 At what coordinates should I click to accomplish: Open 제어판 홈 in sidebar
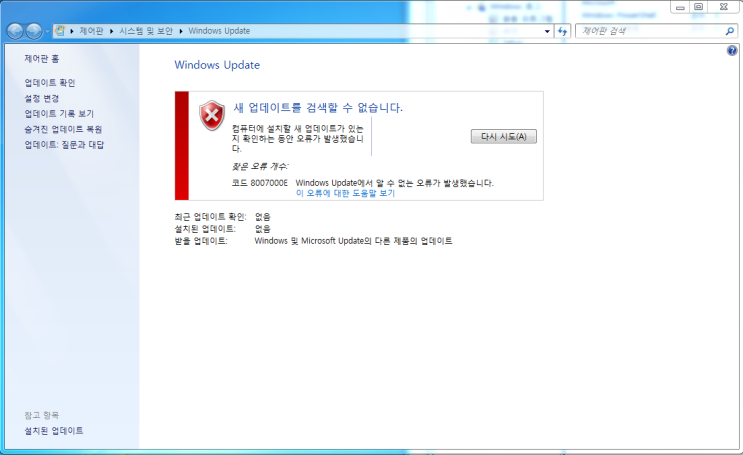42,59
